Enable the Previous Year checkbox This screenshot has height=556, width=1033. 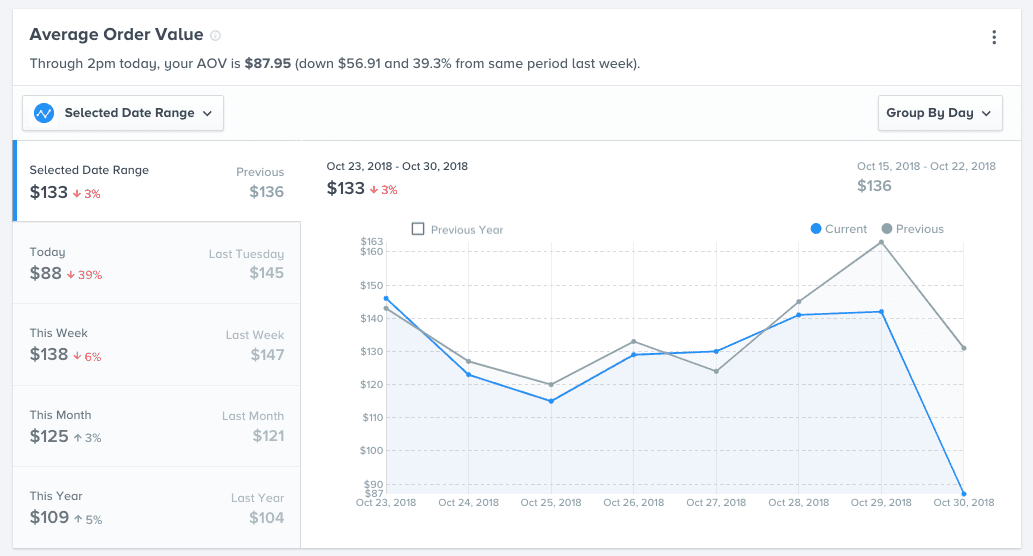(x=418, y=230)
